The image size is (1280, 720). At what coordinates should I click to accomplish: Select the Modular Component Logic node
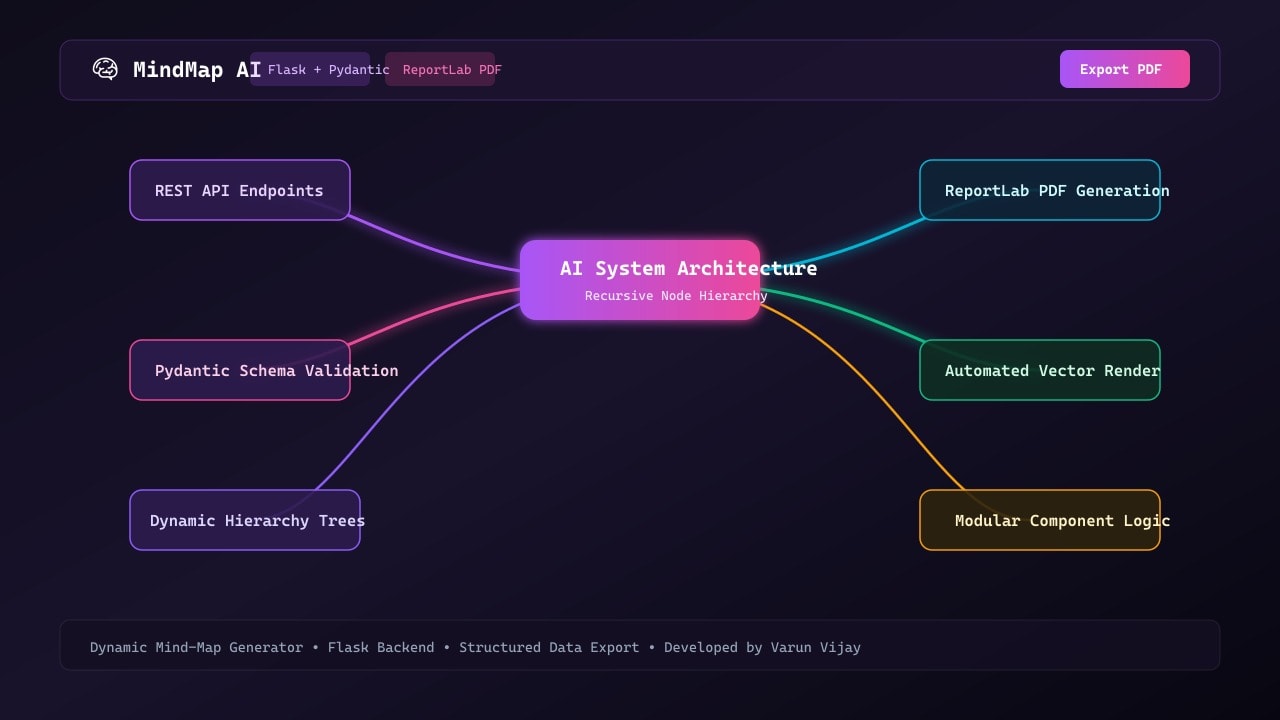1040,520
